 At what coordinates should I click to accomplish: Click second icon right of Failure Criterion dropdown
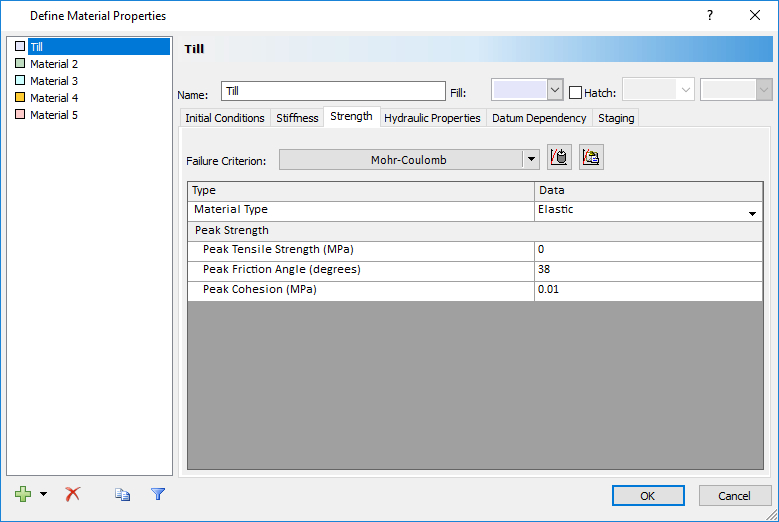coord(591,157)
